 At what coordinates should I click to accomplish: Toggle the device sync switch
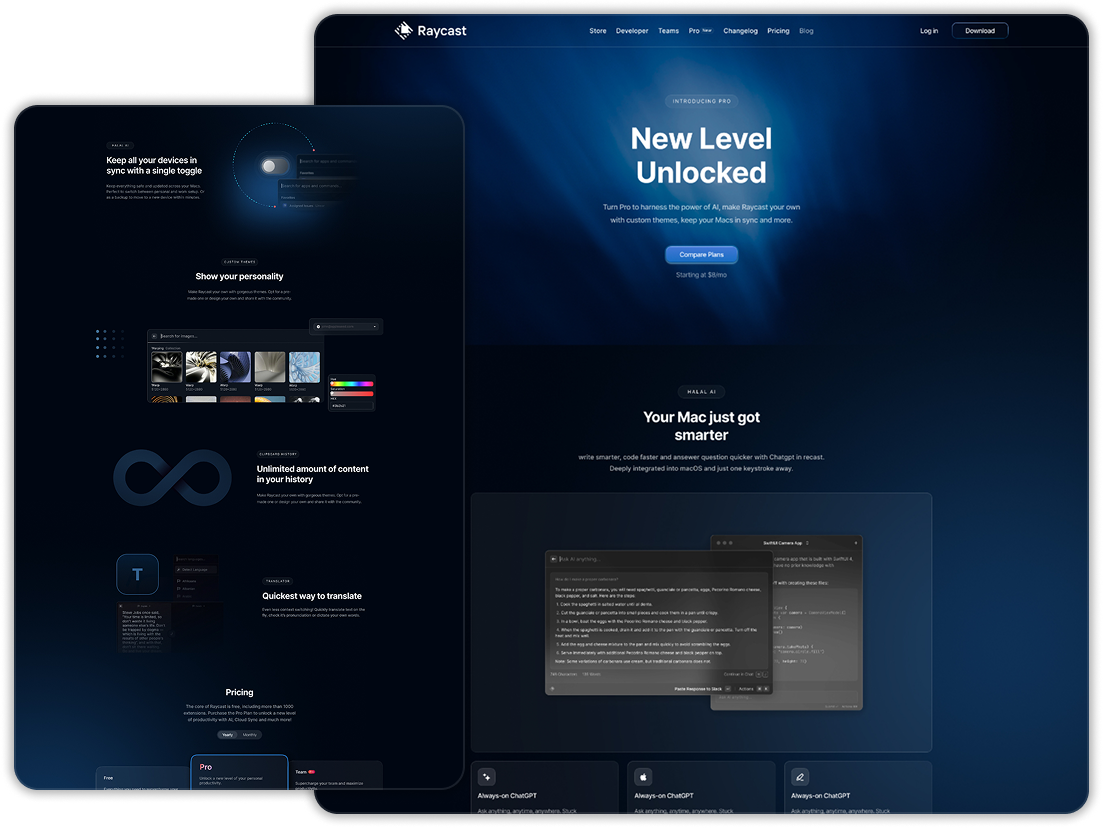pyautogui.click(x=274, y=166)
